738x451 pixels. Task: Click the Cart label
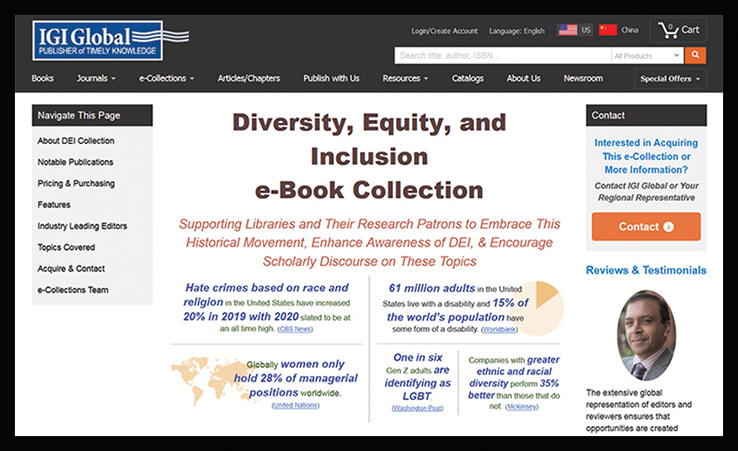click(690, 30)
